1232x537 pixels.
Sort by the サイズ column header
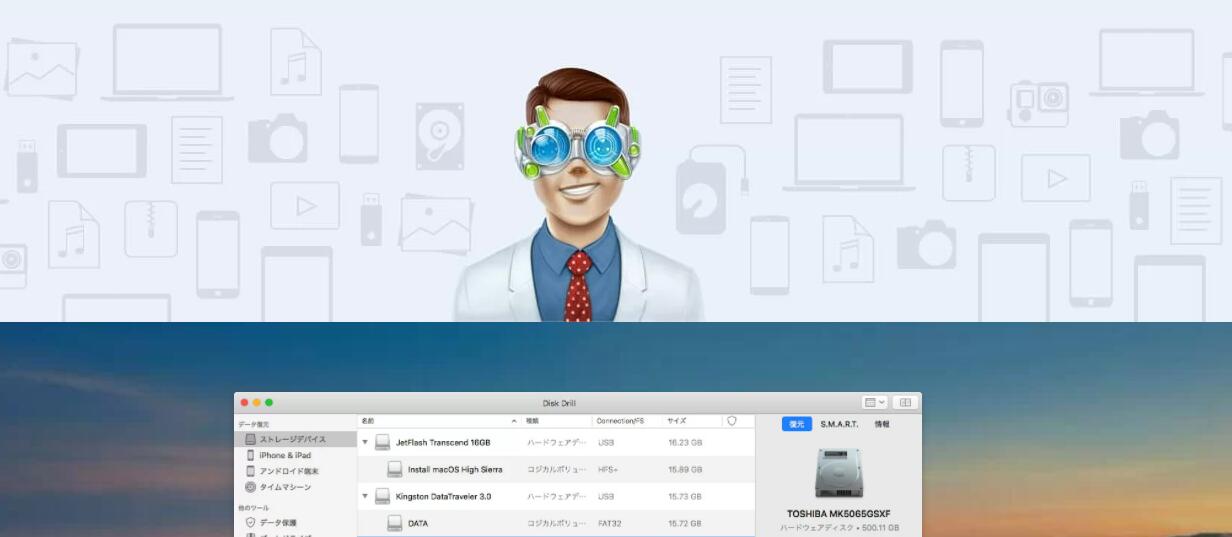pyautogui.click(x=678, y=422)
